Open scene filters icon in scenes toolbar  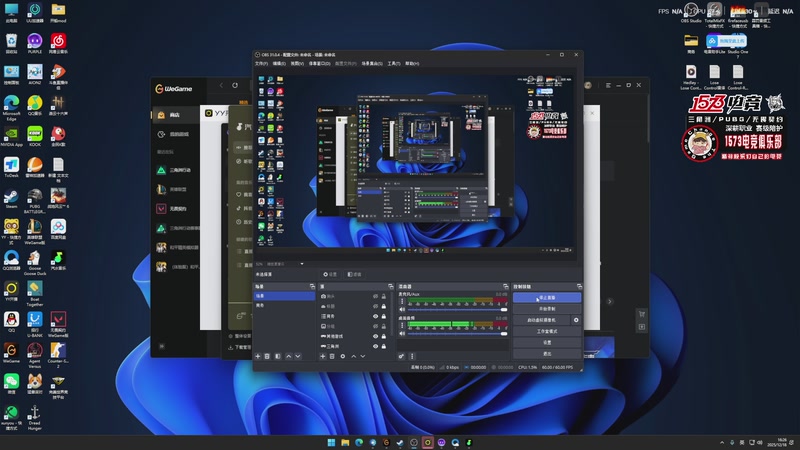278,356
